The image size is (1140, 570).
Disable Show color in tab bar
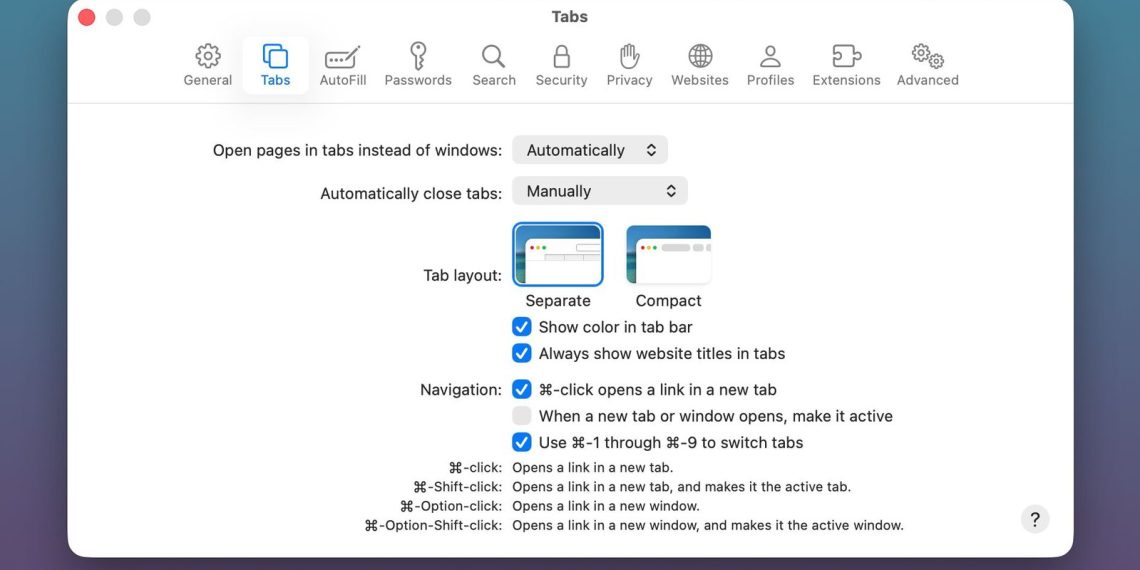(522, 327)
